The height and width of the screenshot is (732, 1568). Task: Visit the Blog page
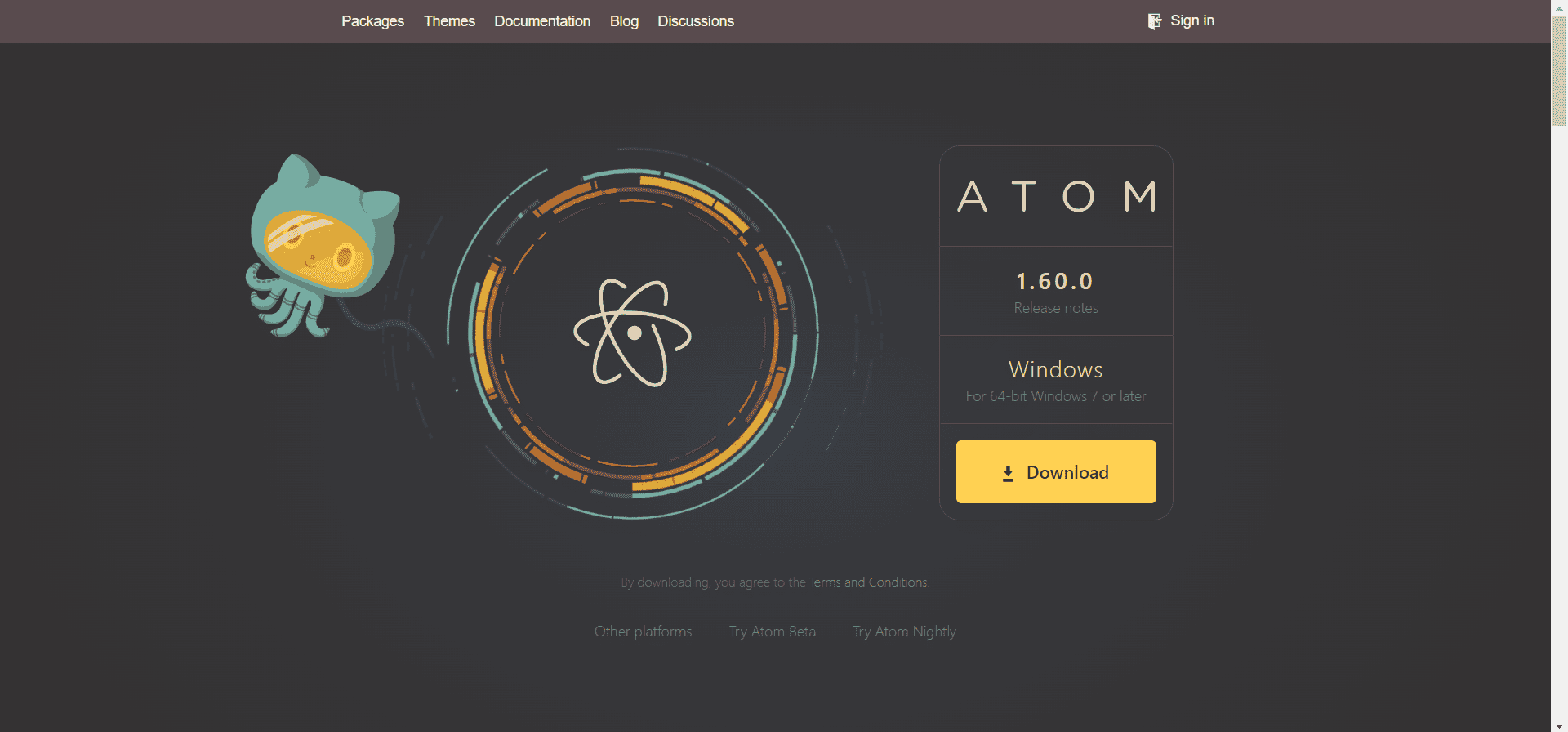tap(624, 21)
